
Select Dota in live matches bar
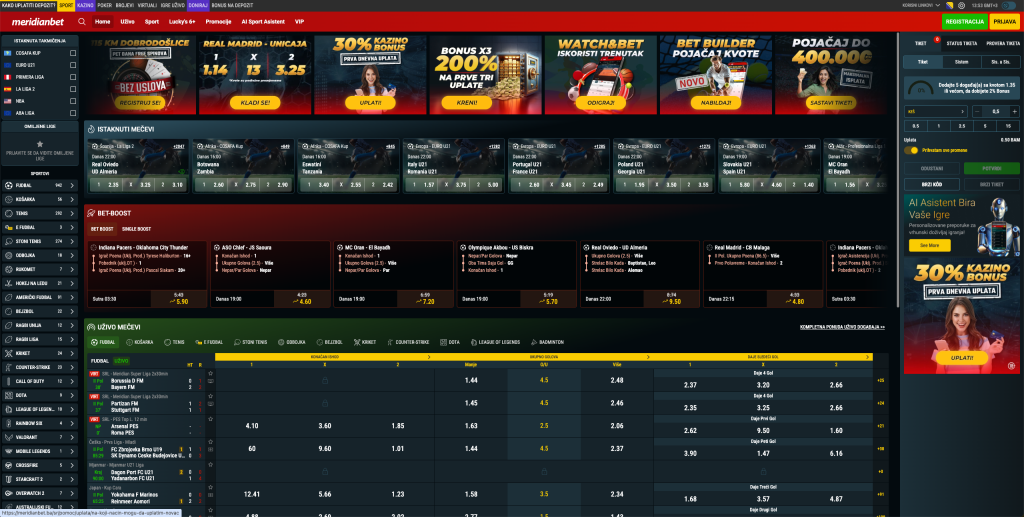450,342
